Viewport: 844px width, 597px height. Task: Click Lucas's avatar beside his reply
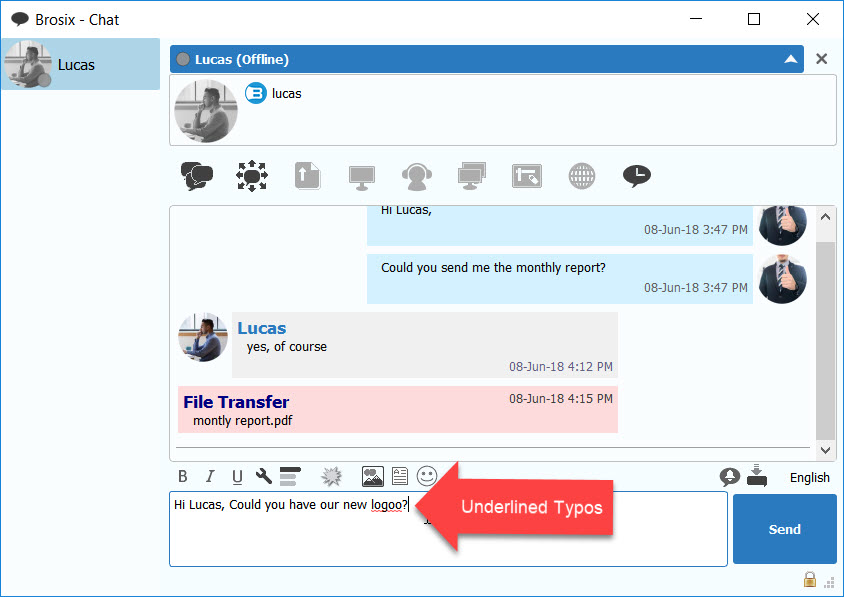pos(203,337)
